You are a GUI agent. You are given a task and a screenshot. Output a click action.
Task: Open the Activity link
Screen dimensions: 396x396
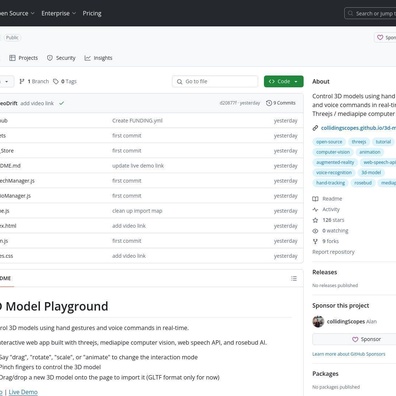331,209
